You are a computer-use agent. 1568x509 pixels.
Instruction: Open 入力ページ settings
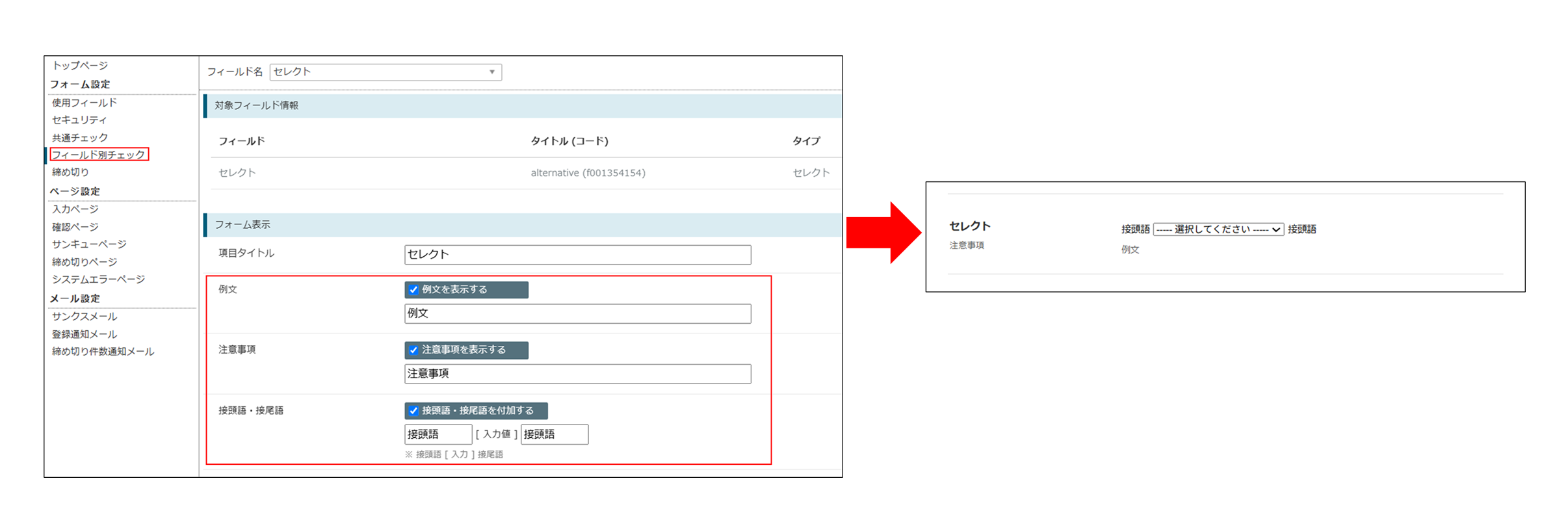(x=75, y=209)
